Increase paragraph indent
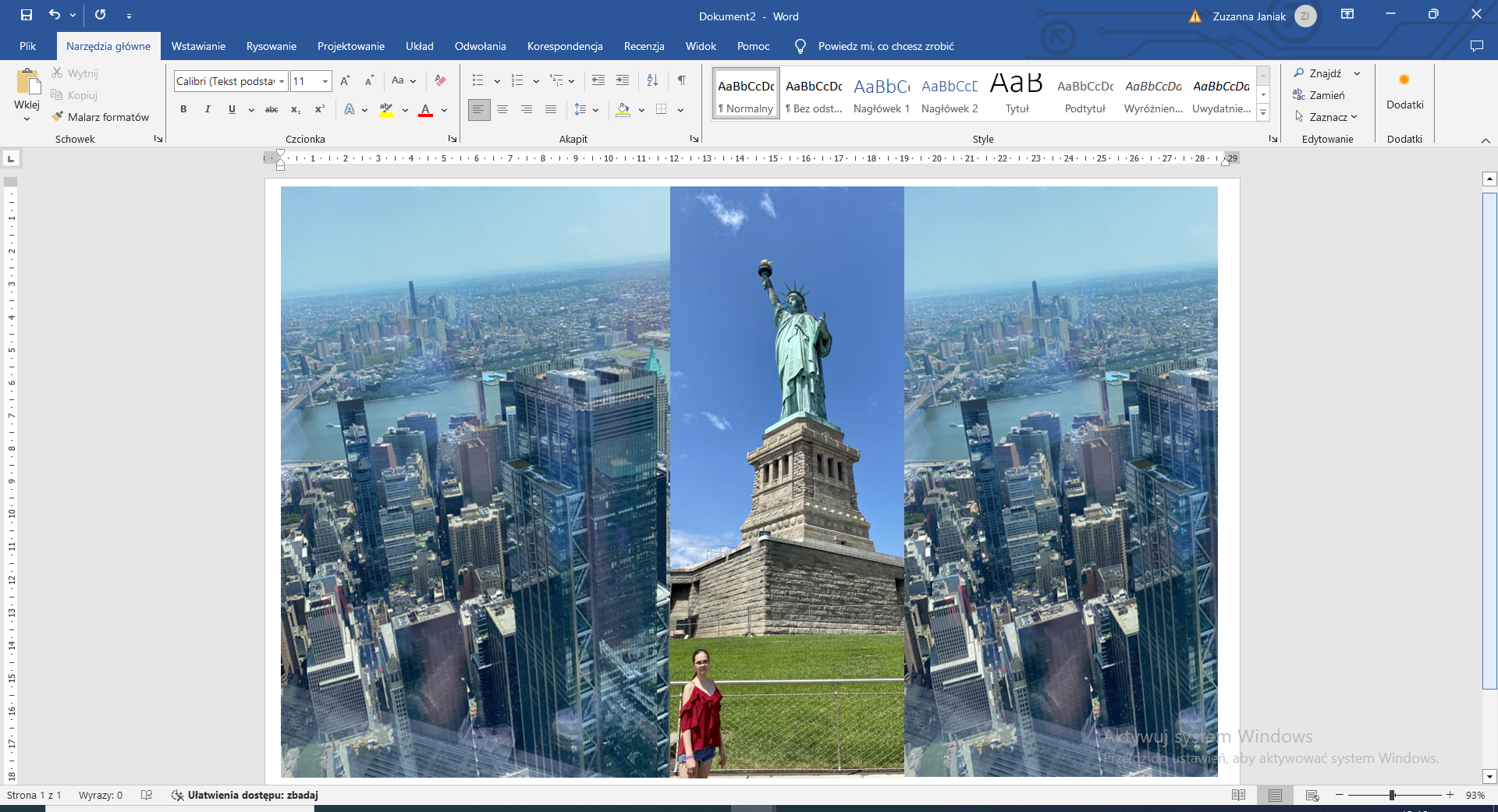This screenshot has width=1498, height=812. pyautogui.click(x=623, y=81)
